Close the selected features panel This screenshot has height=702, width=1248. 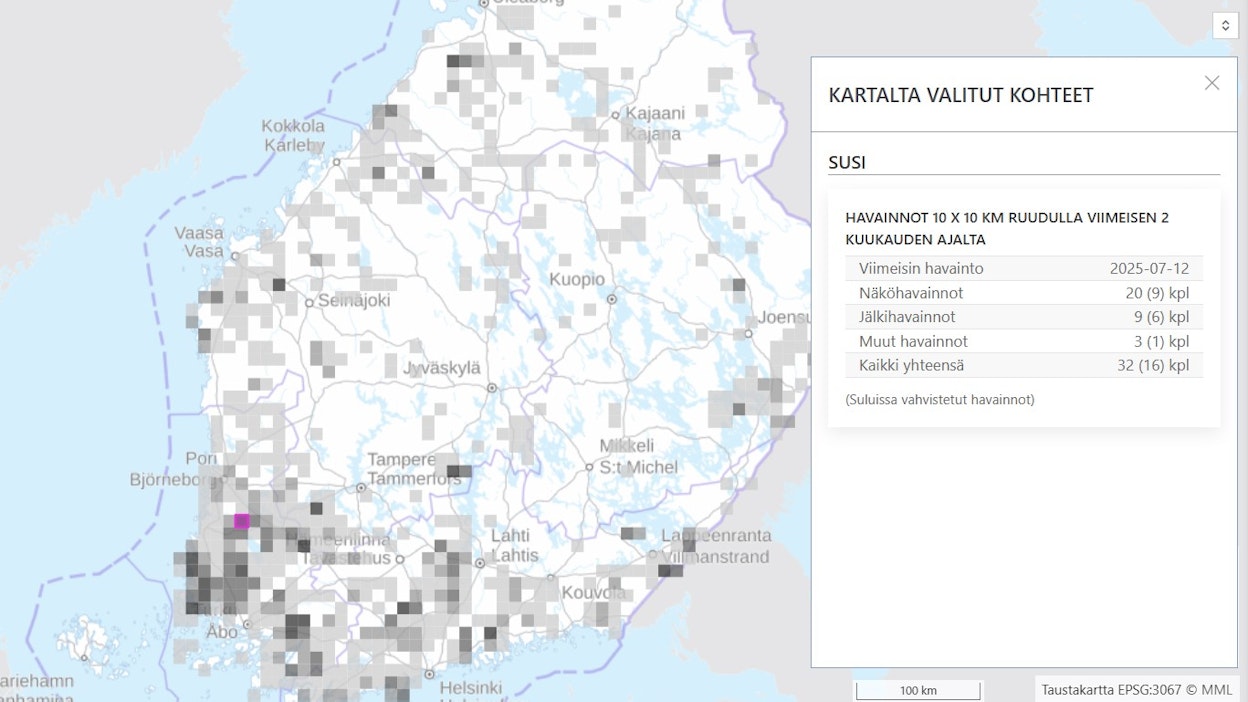click(1212, 83)
